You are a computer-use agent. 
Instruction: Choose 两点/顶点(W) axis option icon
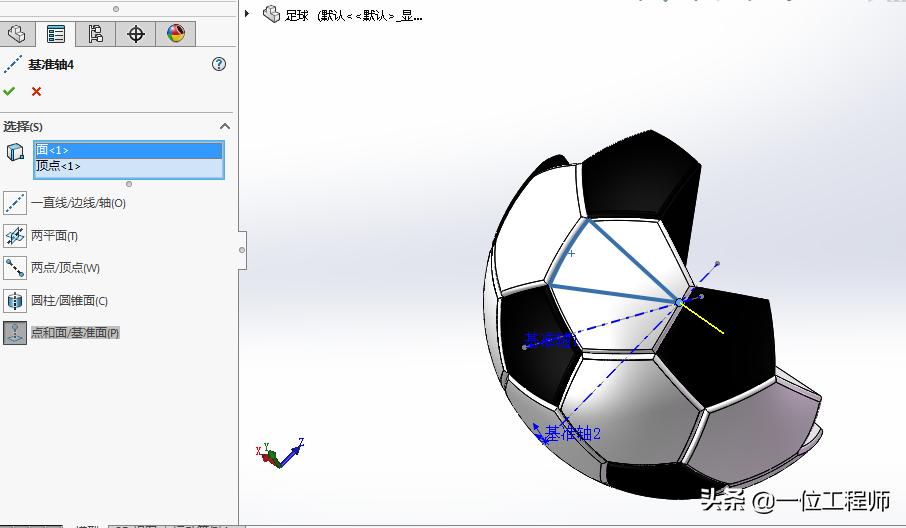[14, 268]
